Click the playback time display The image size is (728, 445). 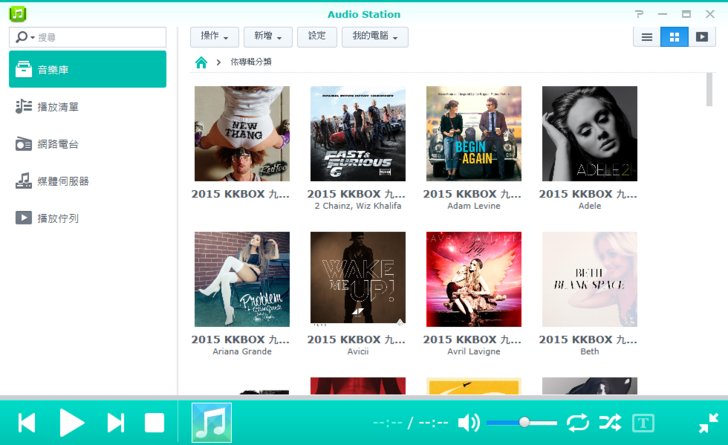tap(410, 423)
